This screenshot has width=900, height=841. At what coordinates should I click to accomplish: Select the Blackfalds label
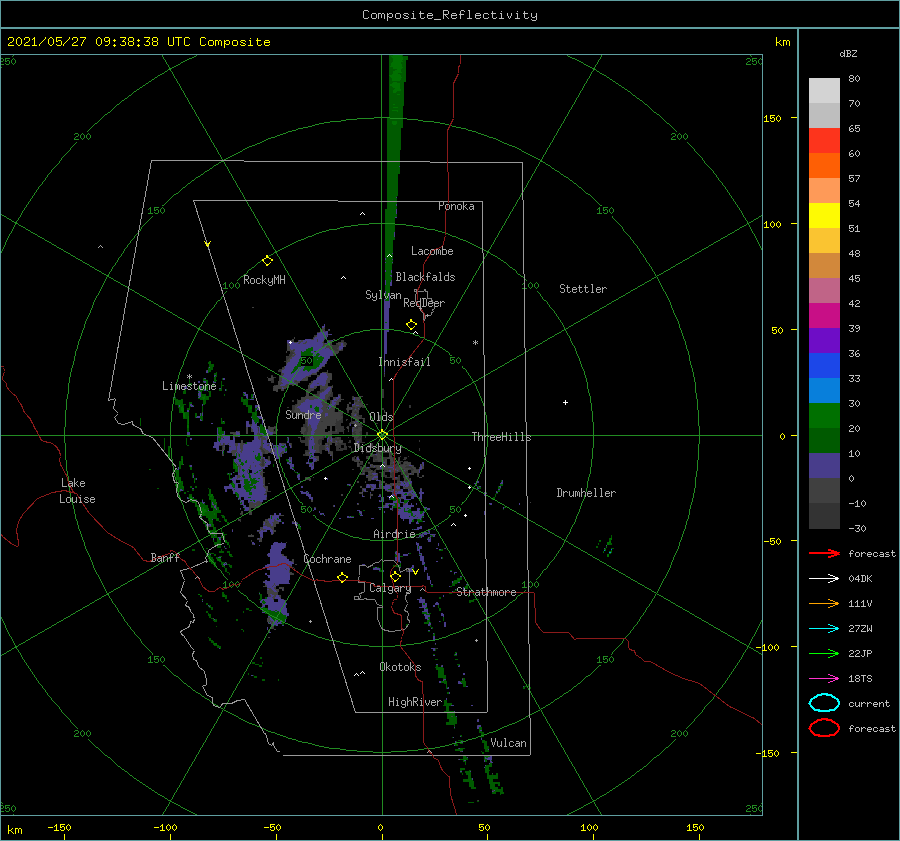tap(425, 277)
